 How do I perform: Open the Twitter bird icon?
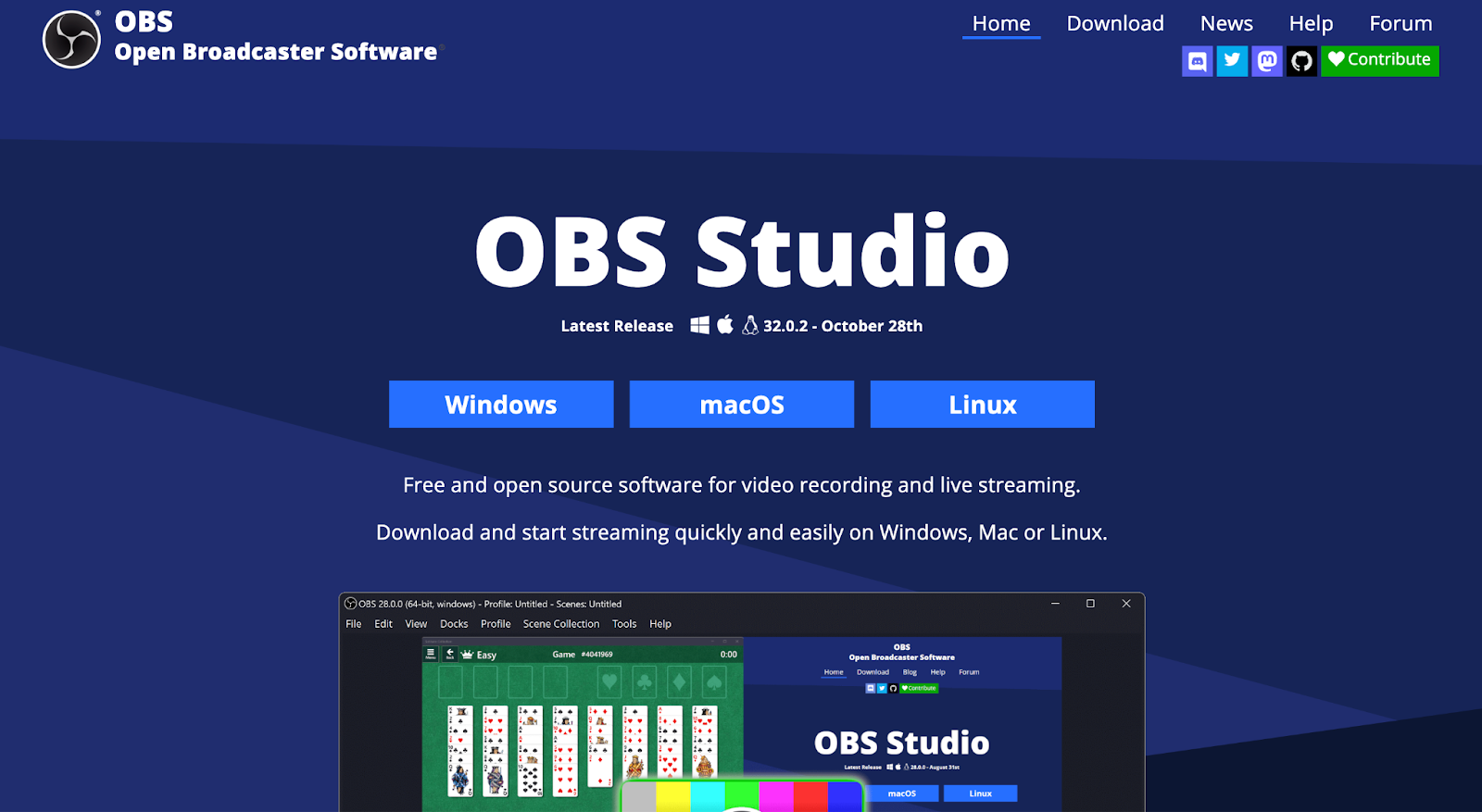tap(1232, 61)
